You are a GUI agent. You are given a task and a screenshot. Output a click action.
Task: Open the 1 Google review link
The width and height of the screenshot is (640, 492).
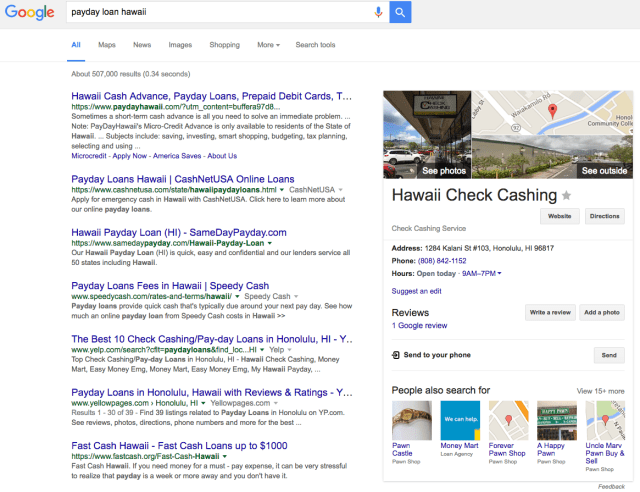(419, 326)
